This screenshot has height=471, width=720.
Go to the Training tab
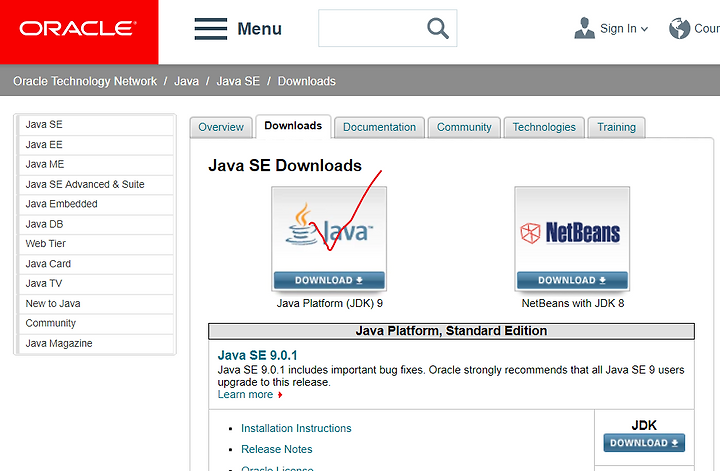(x=616, y=127)
